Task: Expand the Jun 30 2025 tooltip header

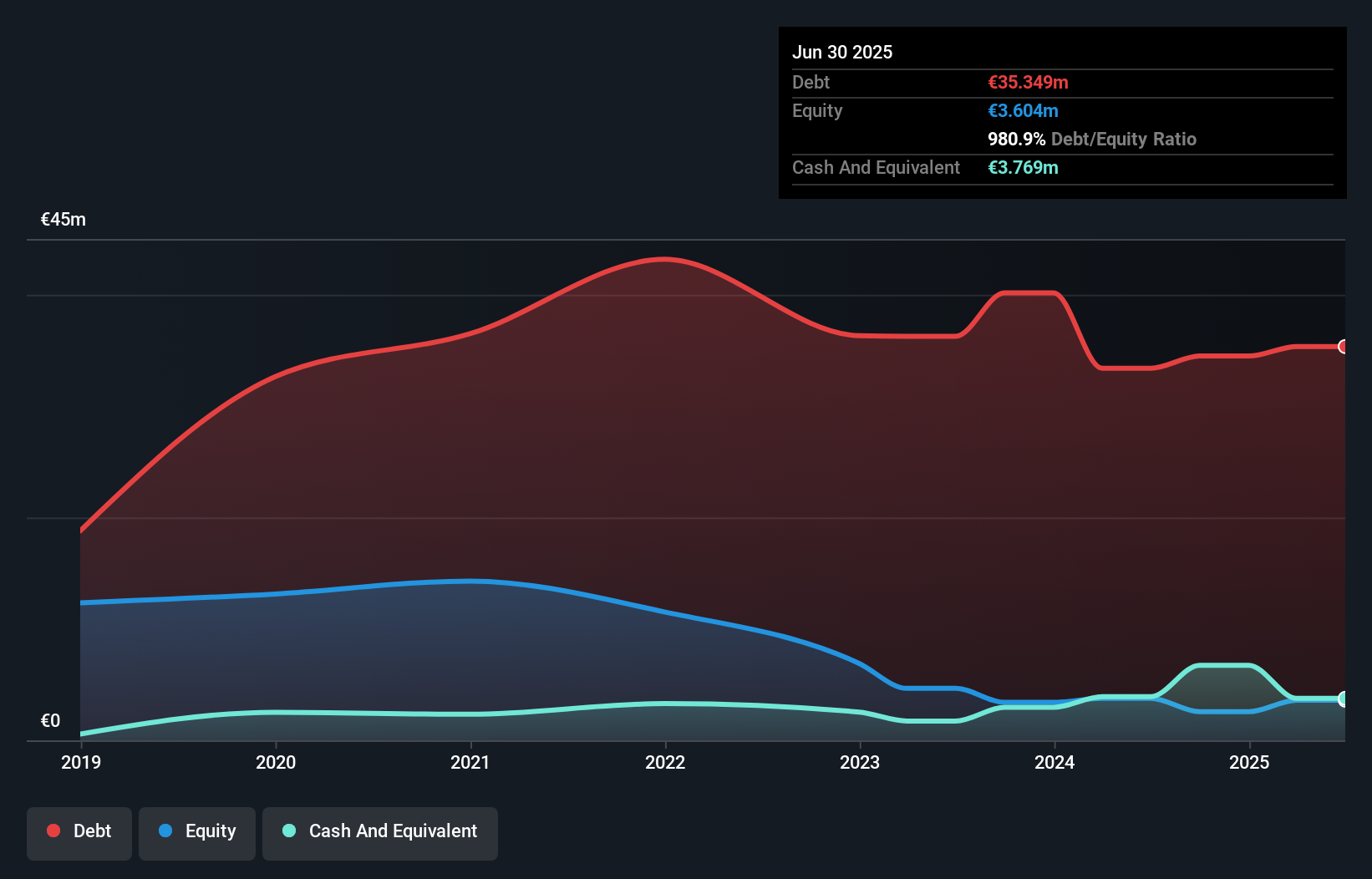Action: click(x=842, y=52)
